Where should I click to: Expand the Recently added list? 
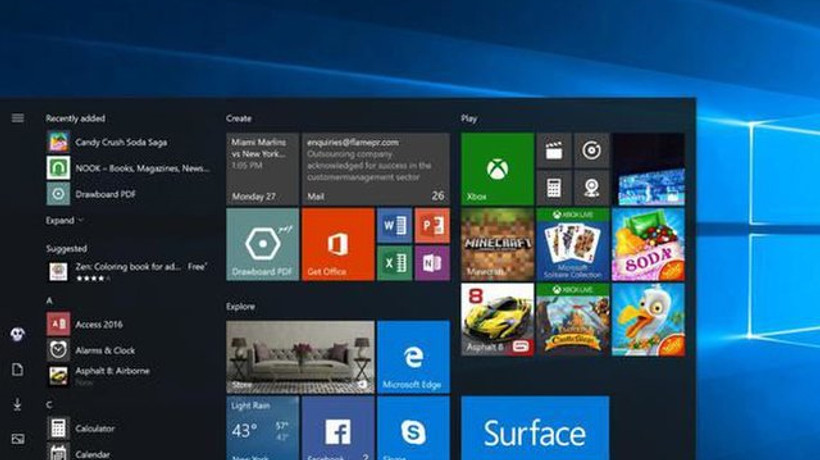tap(64, 221)
